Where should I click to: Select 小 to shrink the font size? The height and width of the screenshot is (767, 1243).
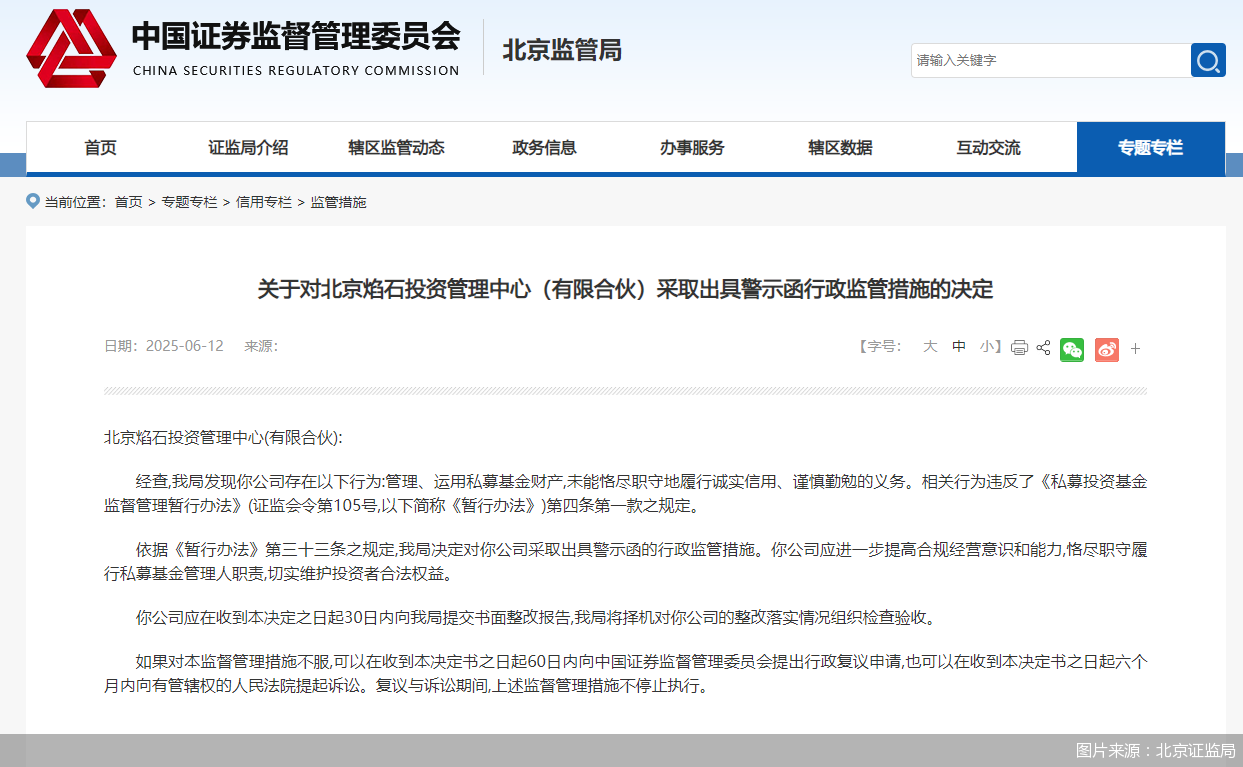point(986,346)
